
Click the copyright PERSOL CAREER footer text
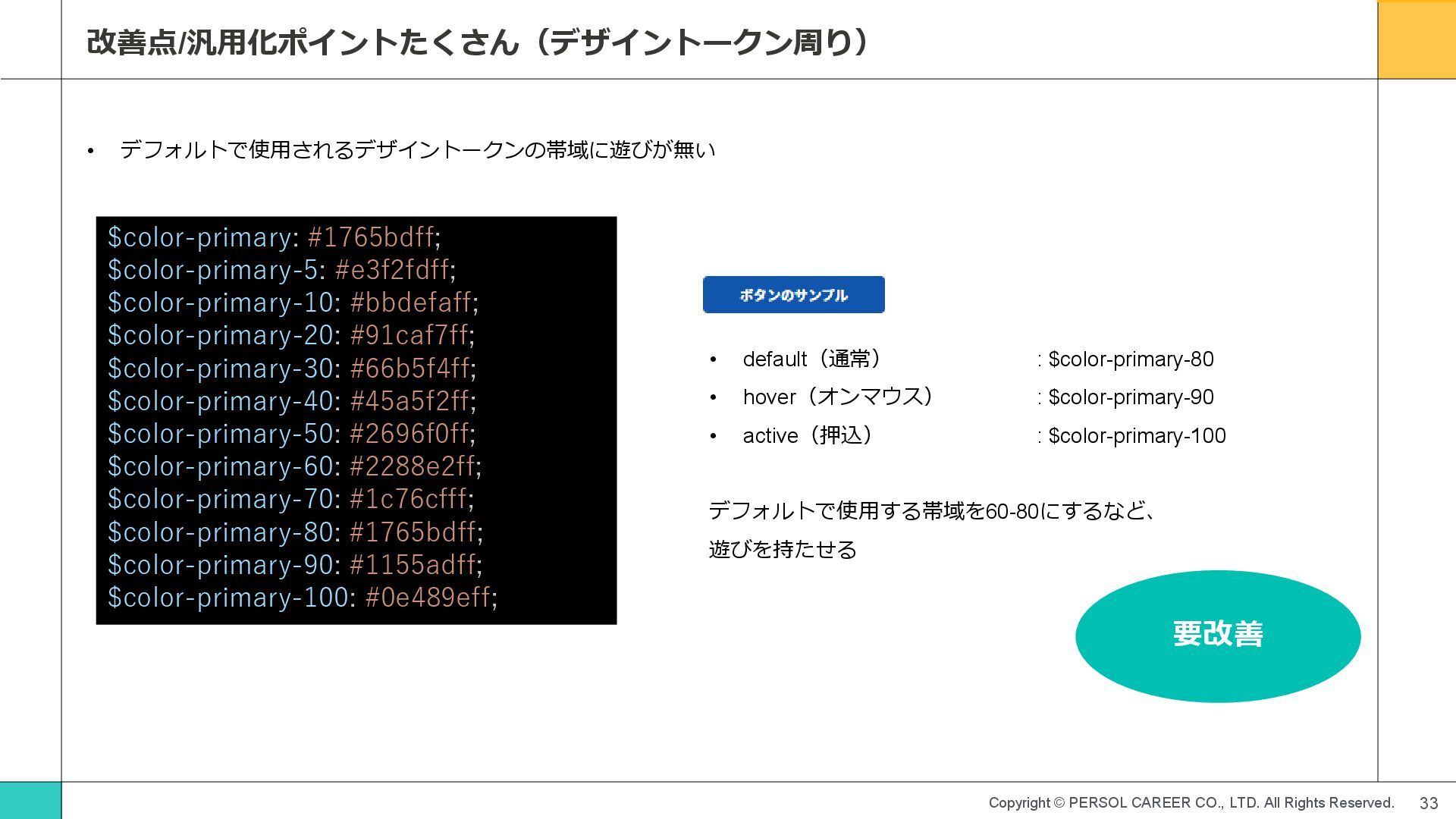pyautogui.click(x=1191, y=803)
